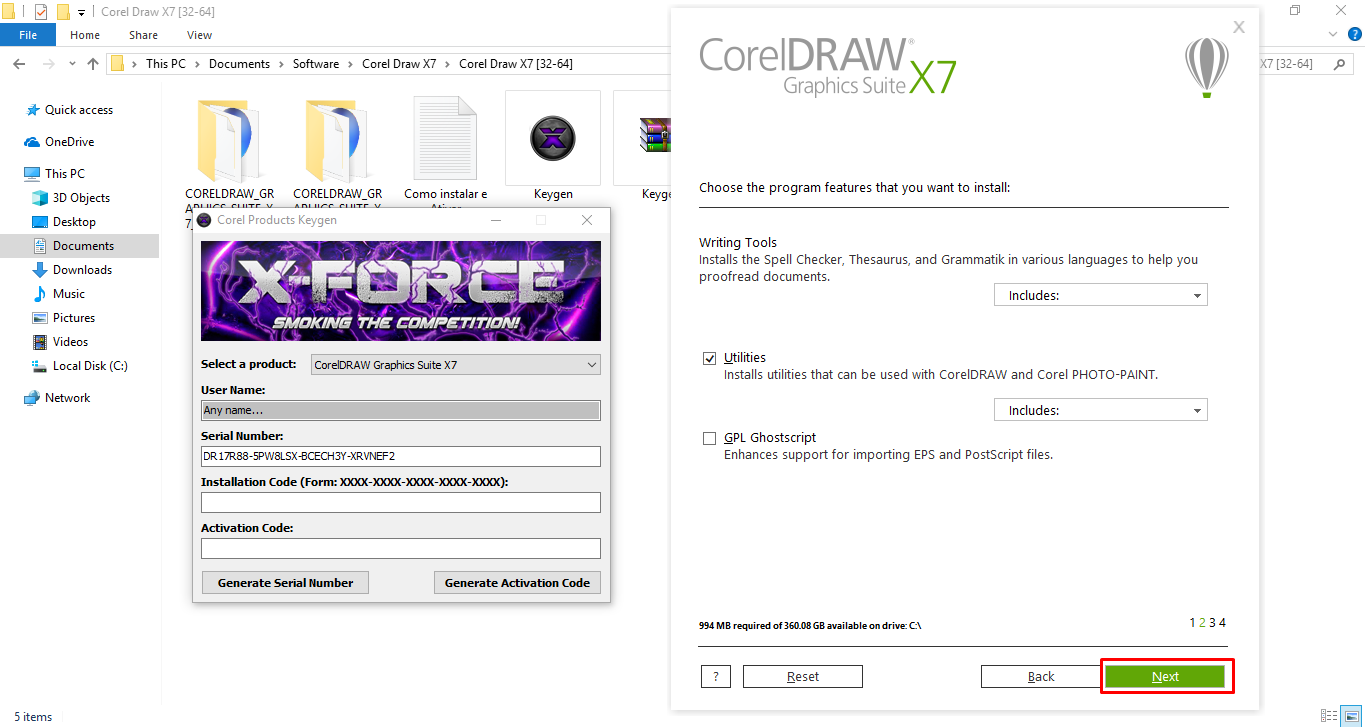Image resolution: width=1365 pixels, height=727 pixels.
Task: Click the Activation Code field
Action: click(x=401, y=548)
